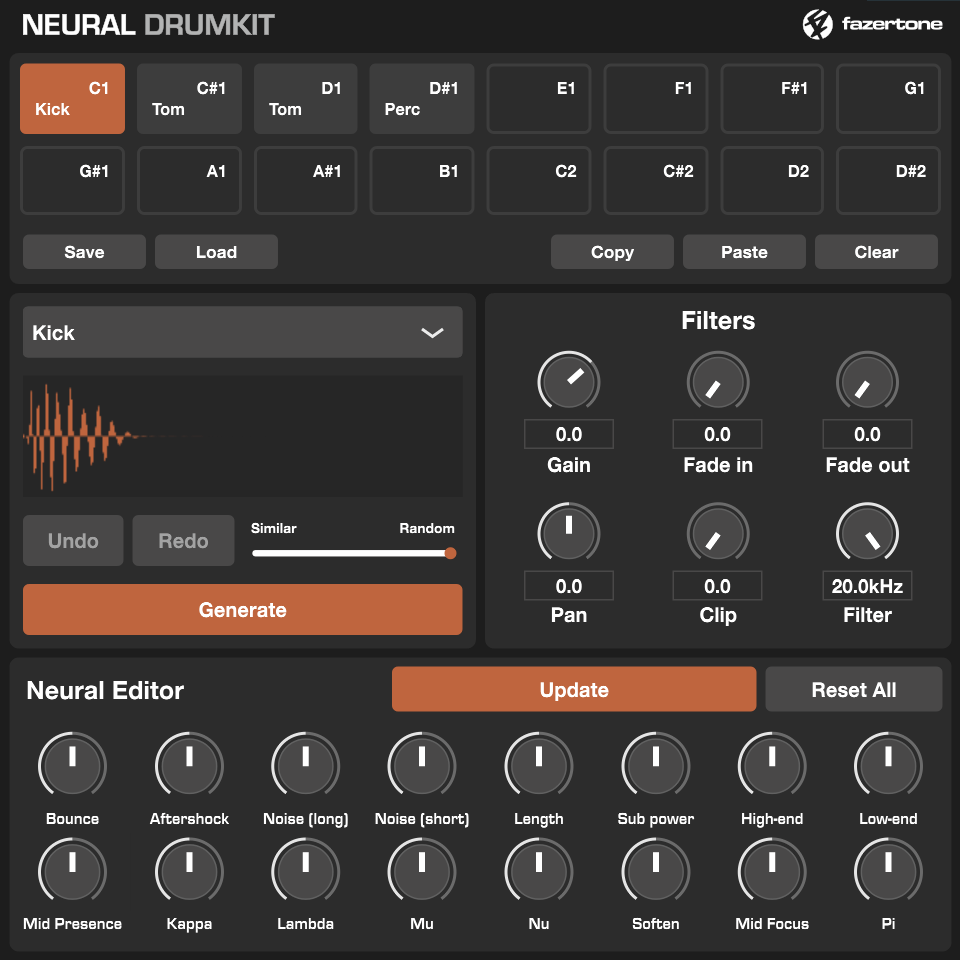Image resolution: width=960 pixels, height=960 pixels.
Task: Click the Gain knob
Action: coord(568,381)
